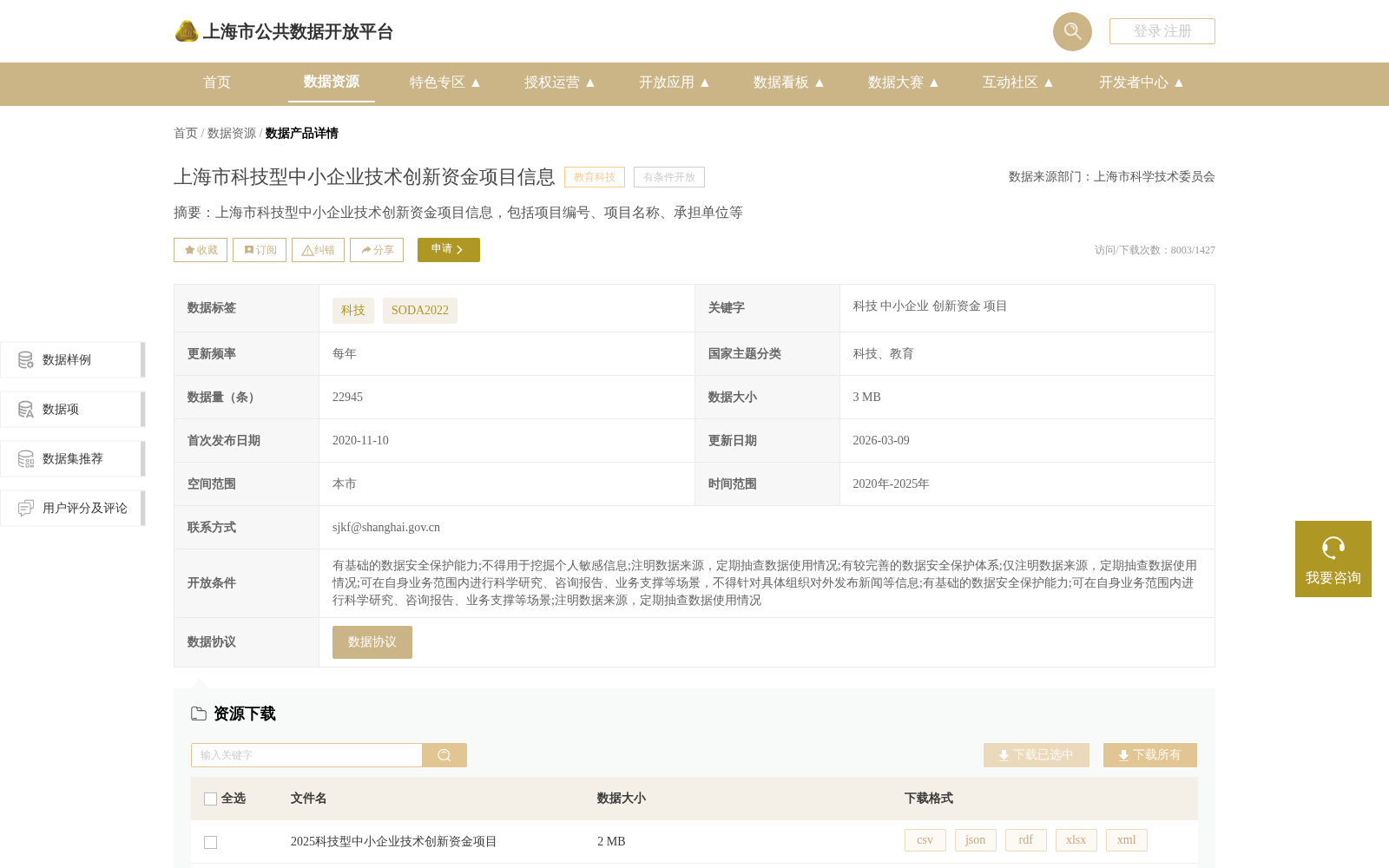Go to 首页 in navigation bar
1389x868 pixels.
pos(217,82)
